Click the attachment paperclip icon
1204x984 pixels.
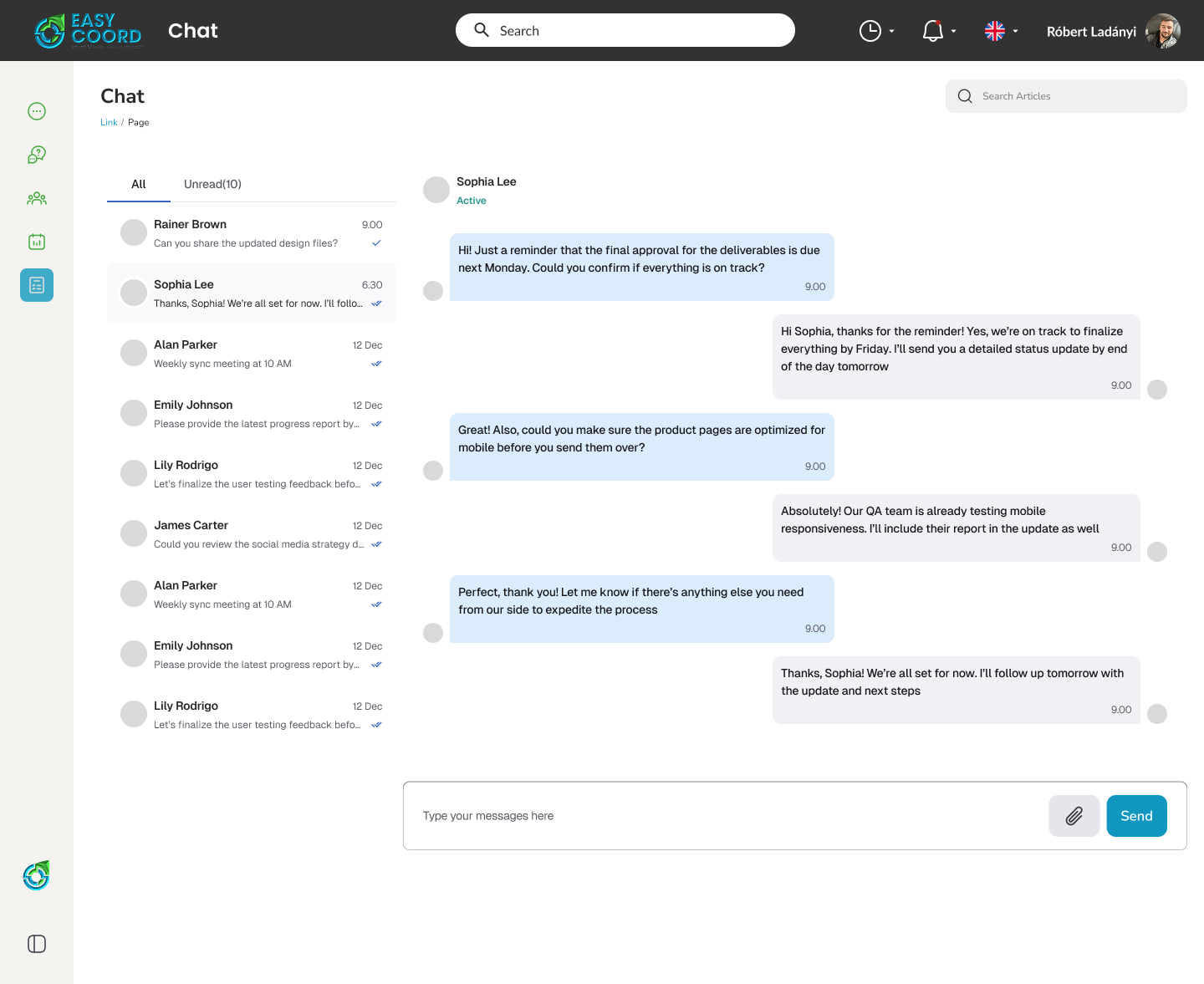[1074, 816]
